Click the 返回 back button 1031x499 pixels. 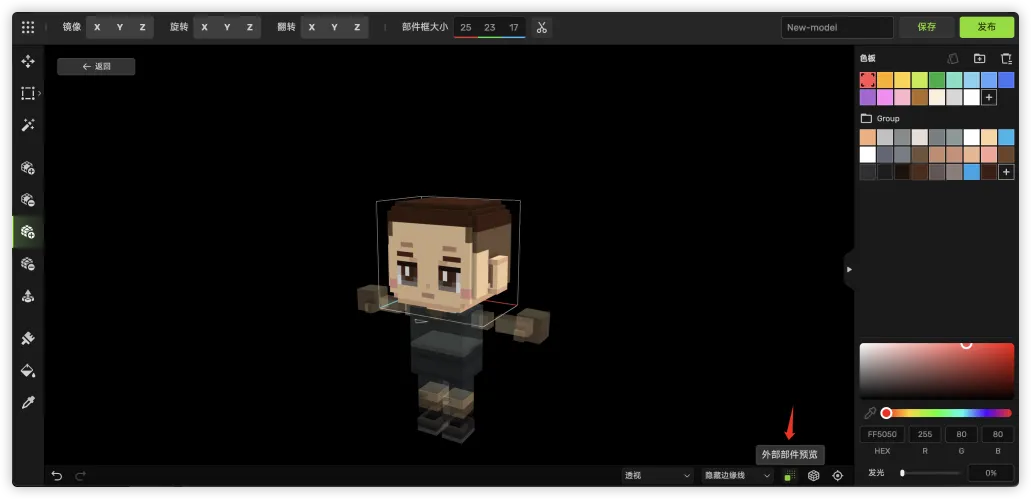click(96, 66)
